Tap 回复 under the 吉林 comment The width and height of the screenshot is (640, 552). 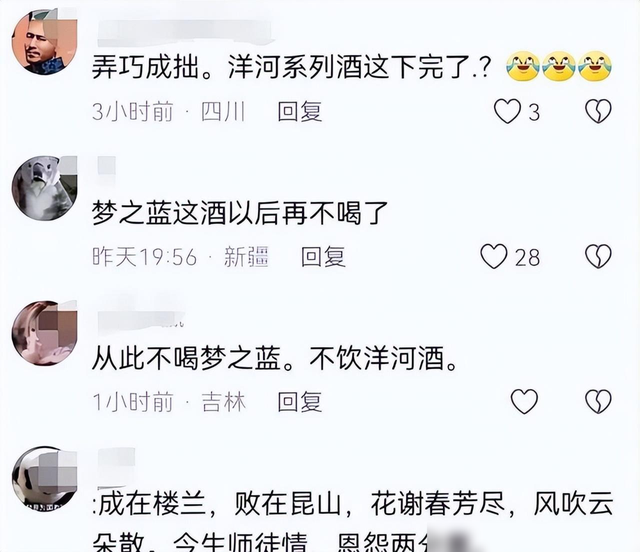(300, 402)
